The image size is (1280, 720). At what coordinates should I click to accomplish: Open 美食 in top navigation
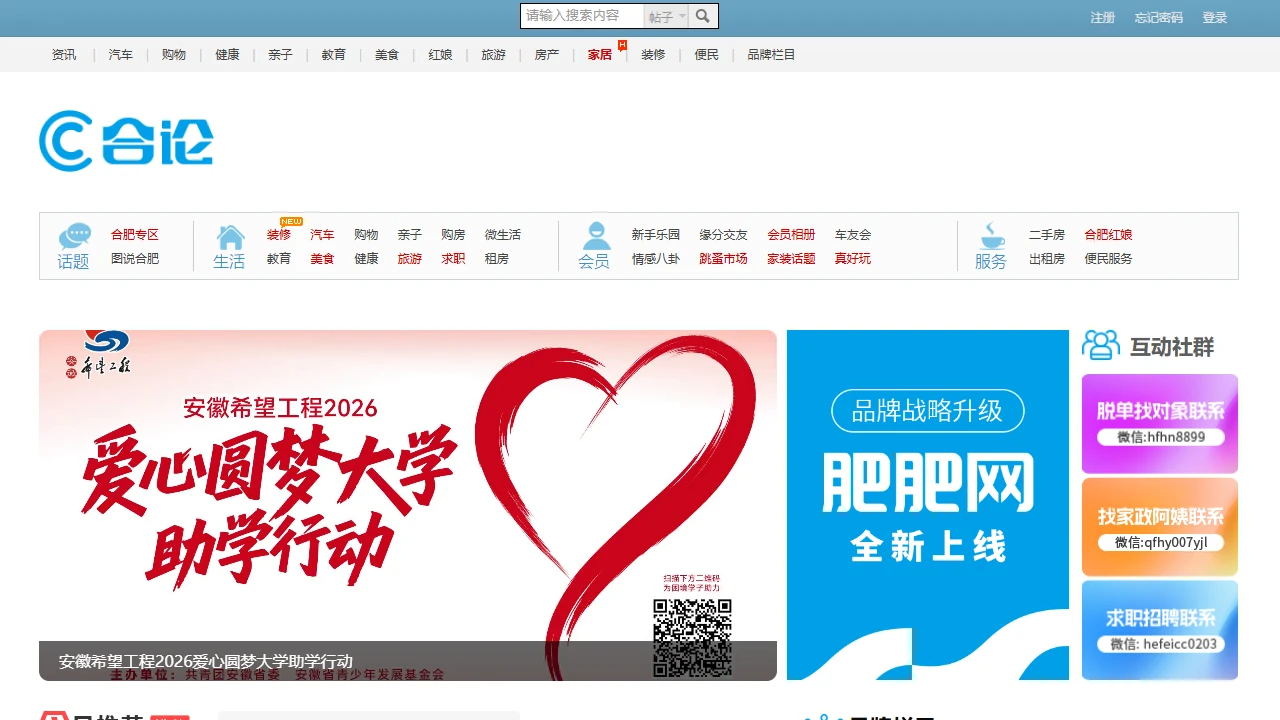click(x=387, y=55)
